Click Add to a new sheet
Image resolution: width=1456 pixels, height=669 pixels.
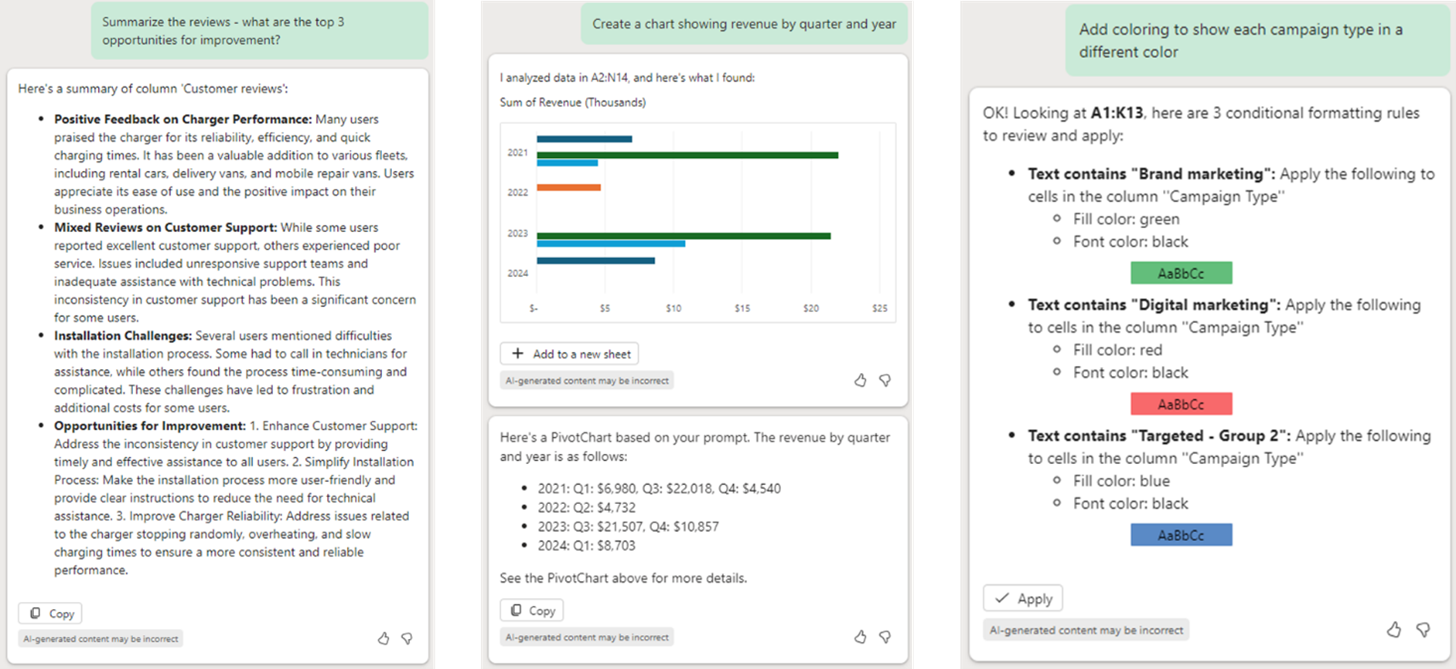tap(569, 353)
